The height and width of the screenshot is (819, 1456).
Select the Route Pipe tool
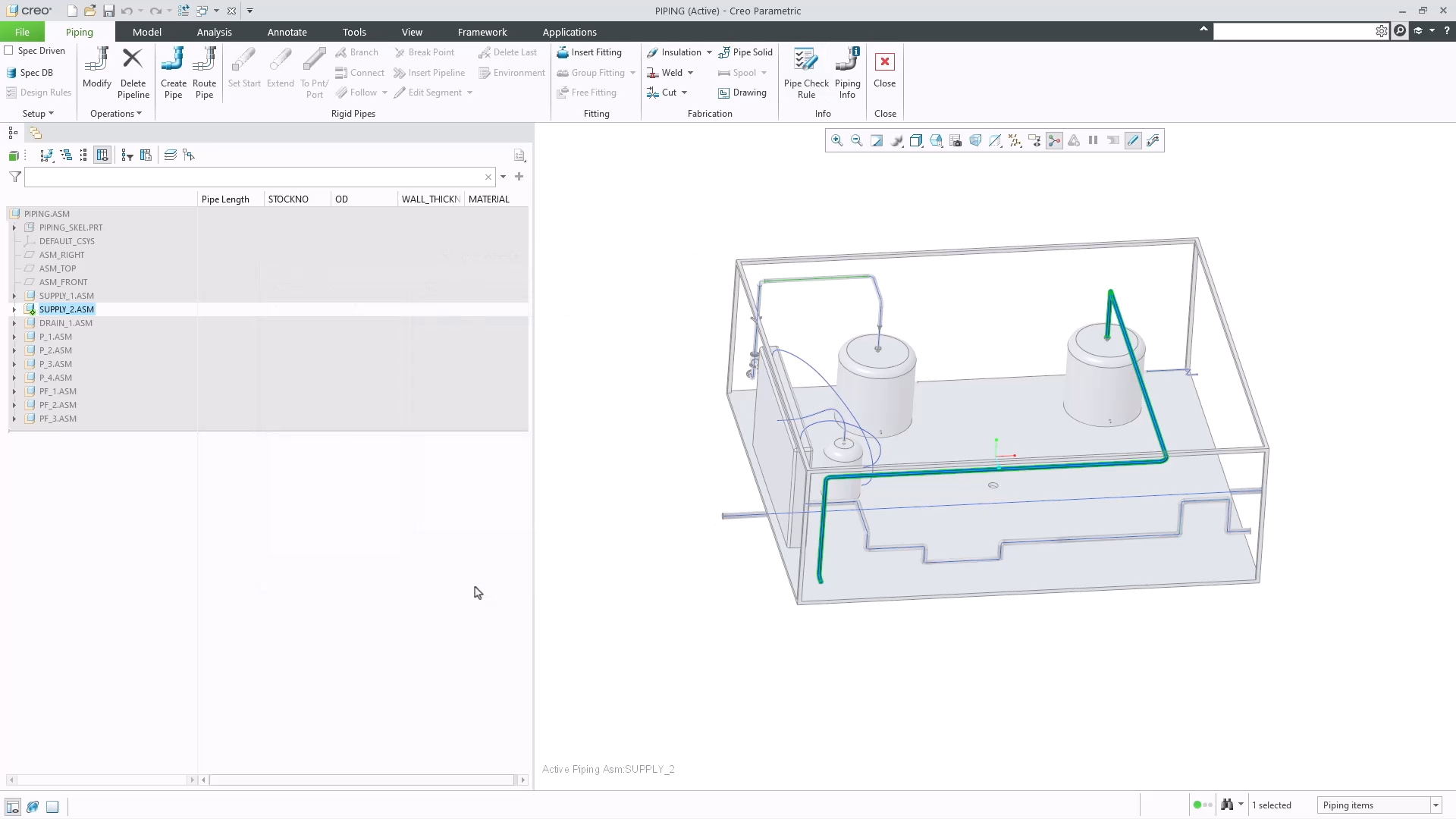pos(204,73)
